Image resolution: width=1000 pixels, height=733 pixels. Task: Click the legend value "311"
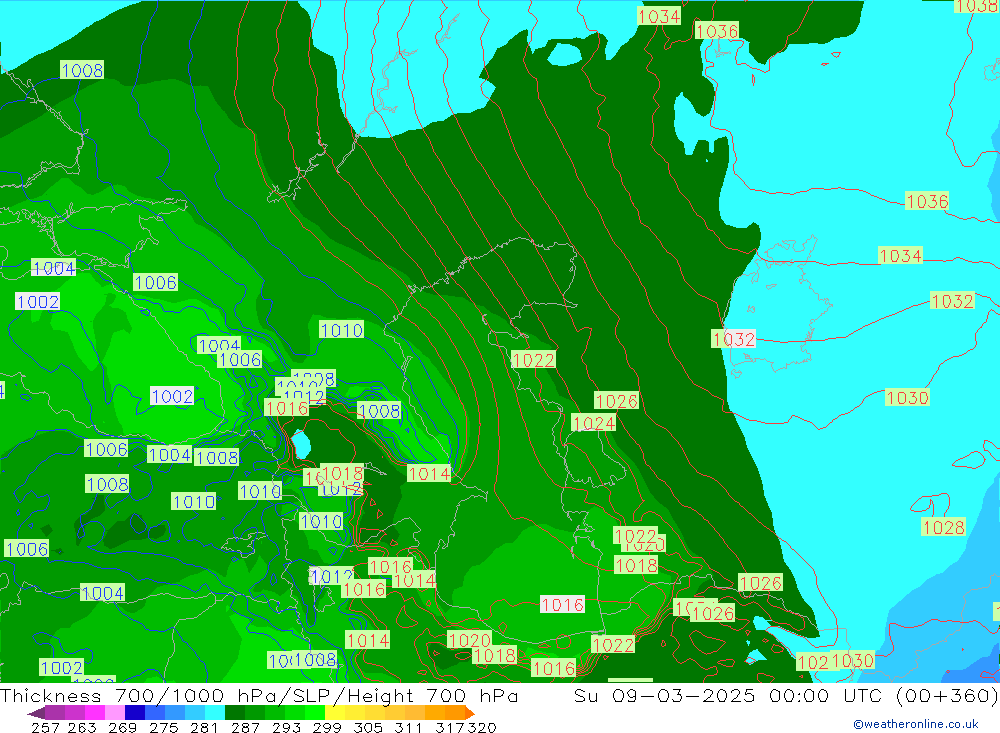coord(406,727)
